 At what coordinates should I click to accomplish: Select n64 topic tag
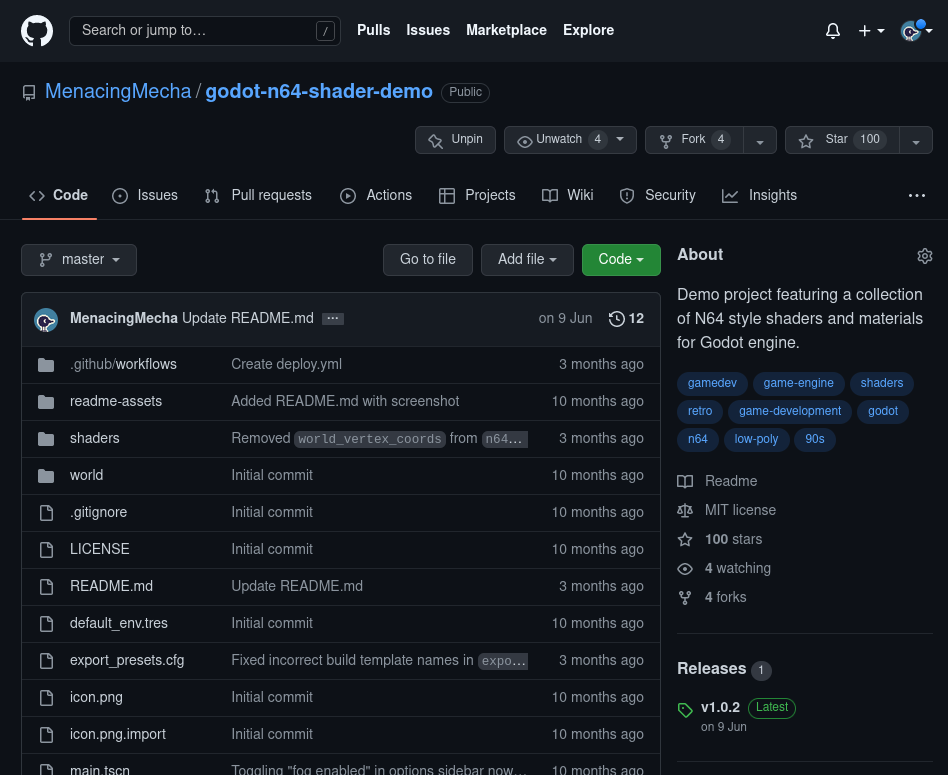point(698,439)
